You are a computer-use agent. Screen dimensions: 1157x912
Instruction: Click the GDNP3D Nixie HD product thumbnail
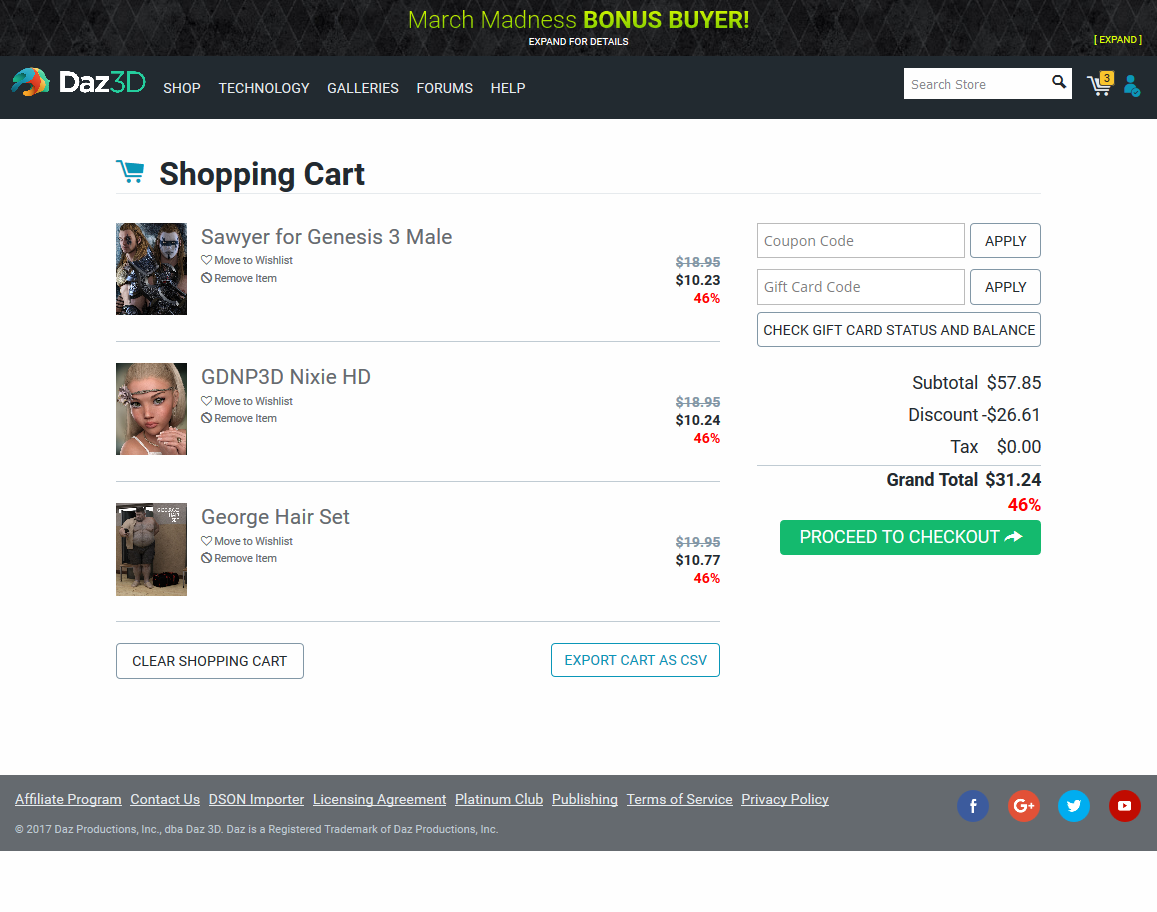151,409
